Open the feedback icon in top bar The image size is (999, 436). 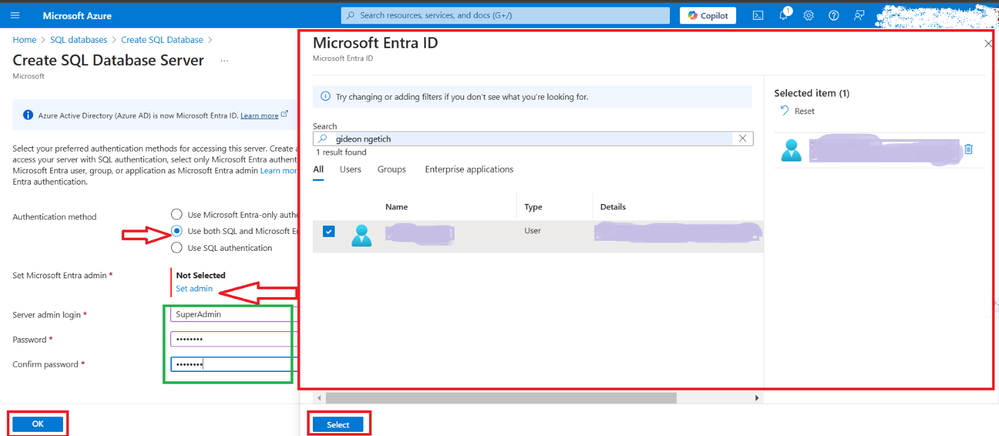point(859,15)
